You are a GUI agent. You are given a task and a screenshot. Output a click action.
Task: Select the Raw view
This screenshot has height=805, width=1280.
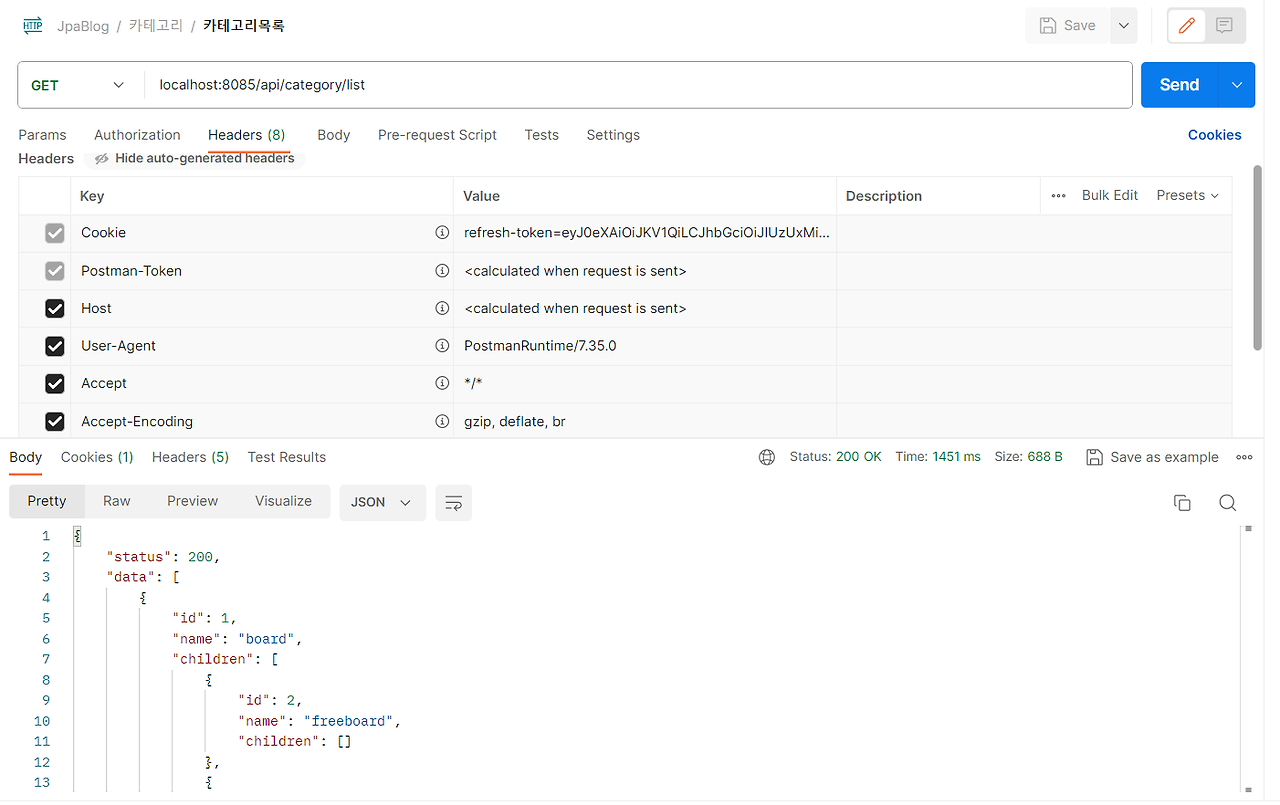(x=117, y=501)
